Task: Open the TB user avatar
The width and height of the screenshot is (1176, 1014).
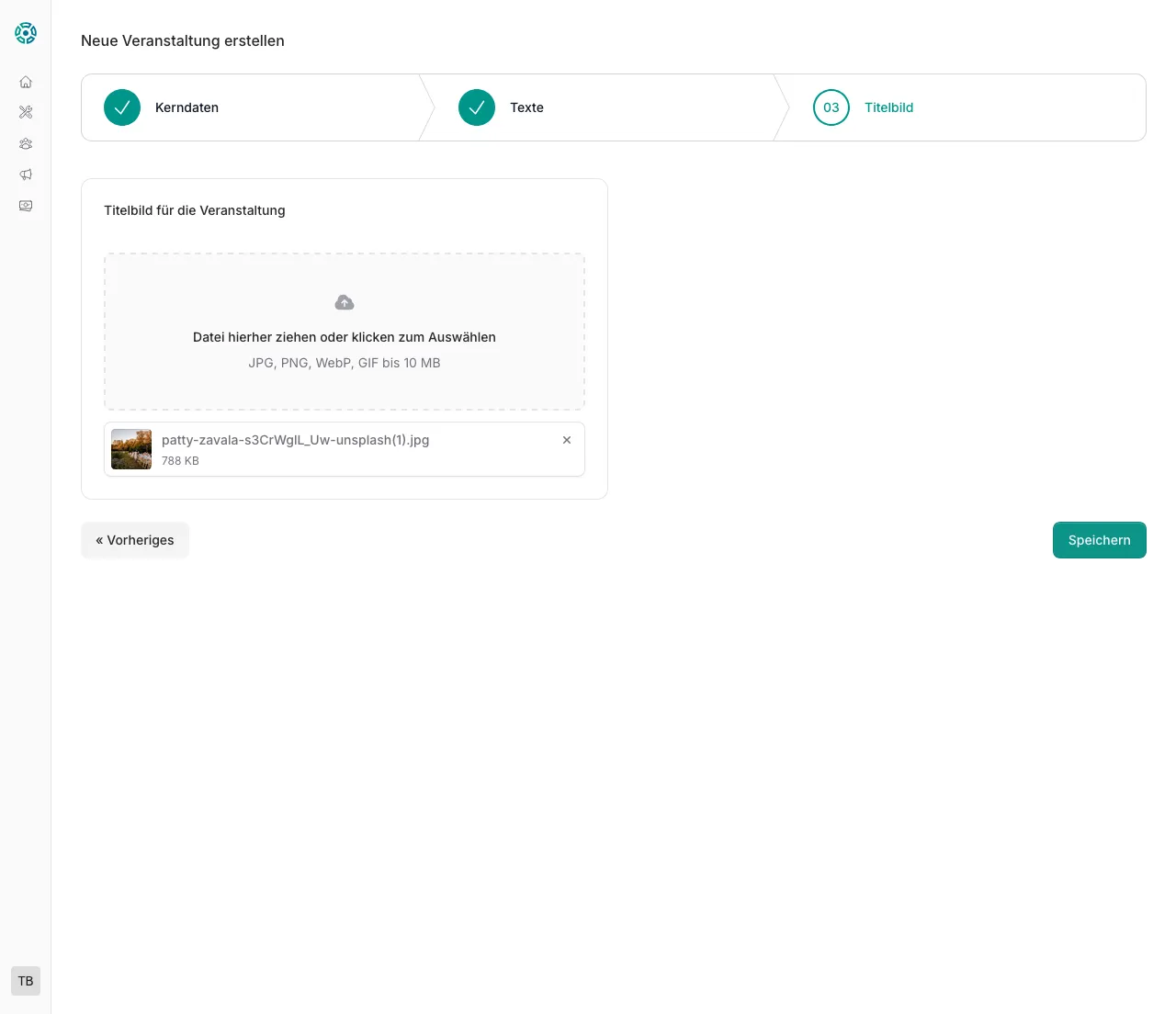Action: 26,981
